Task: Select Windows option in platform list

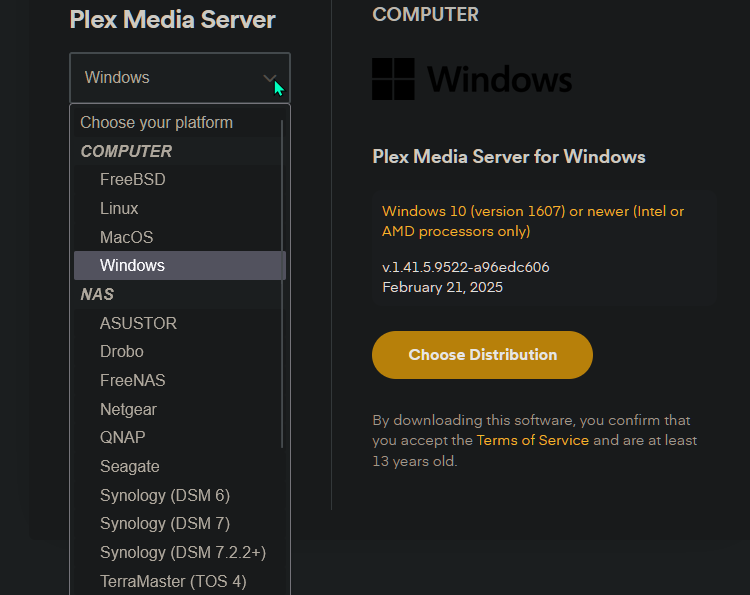Action: point(180,265)
